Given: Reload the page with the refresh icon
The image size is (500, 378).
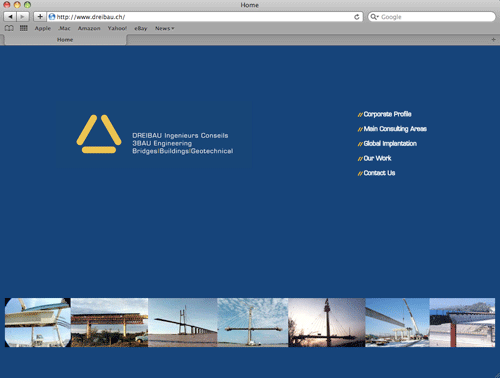Looking at the screenshot, I should [x=356, y=17].
